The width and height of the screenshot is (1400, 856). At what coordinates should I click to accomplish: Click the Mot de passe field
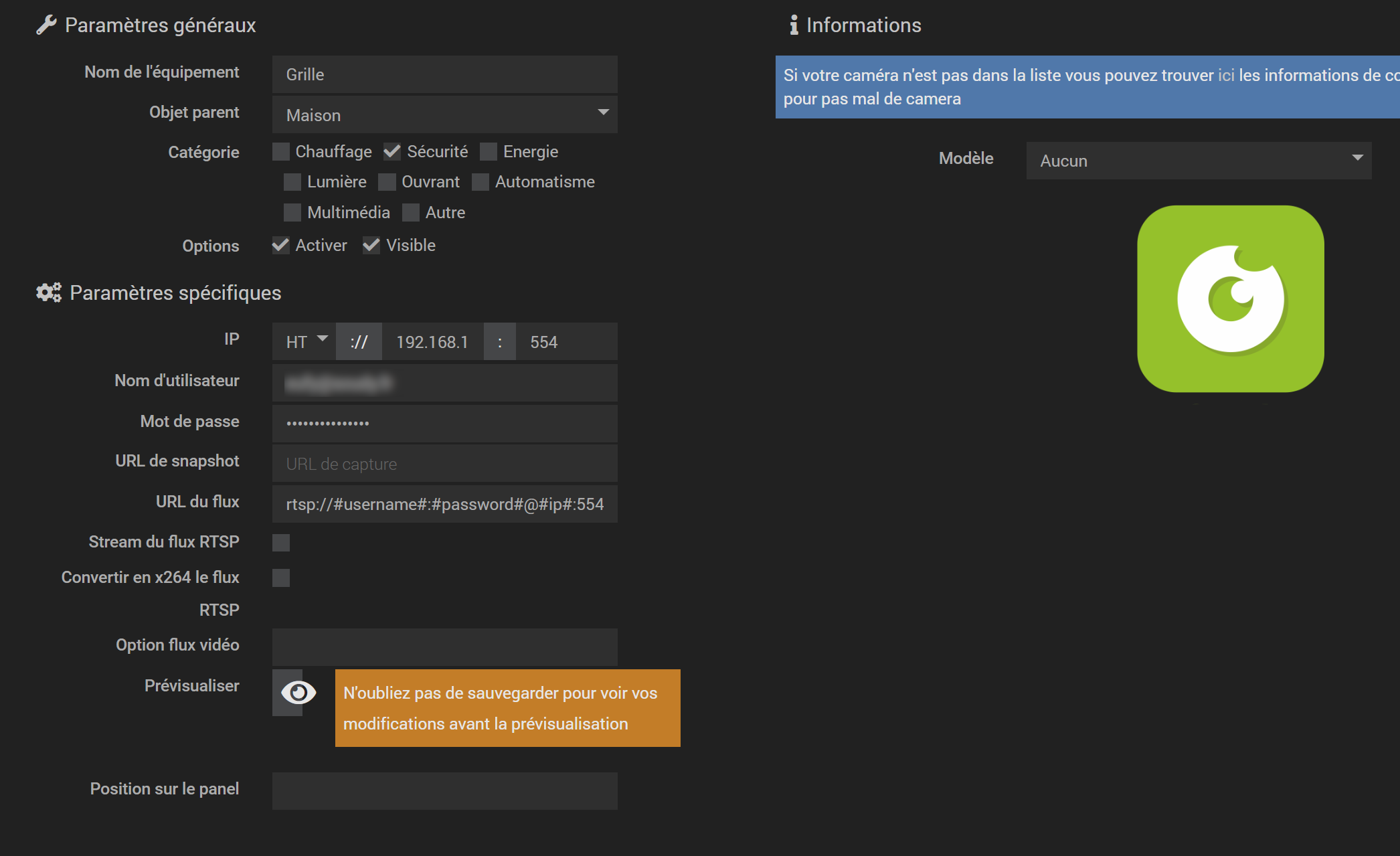tap(445, 423)
